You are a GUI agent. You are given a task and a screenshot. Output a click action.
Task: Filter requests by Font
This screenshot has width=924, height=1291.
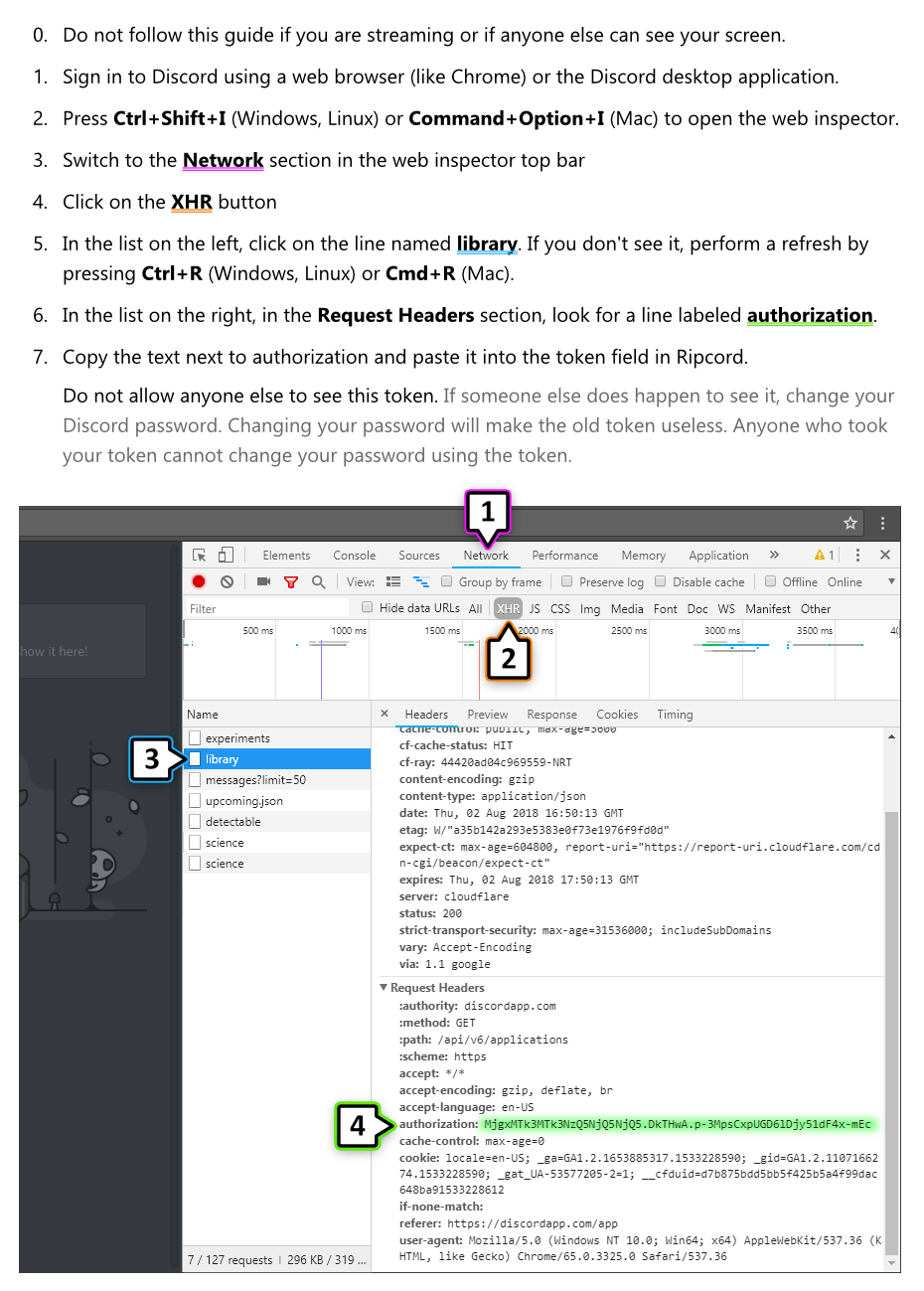pos(666,609)
